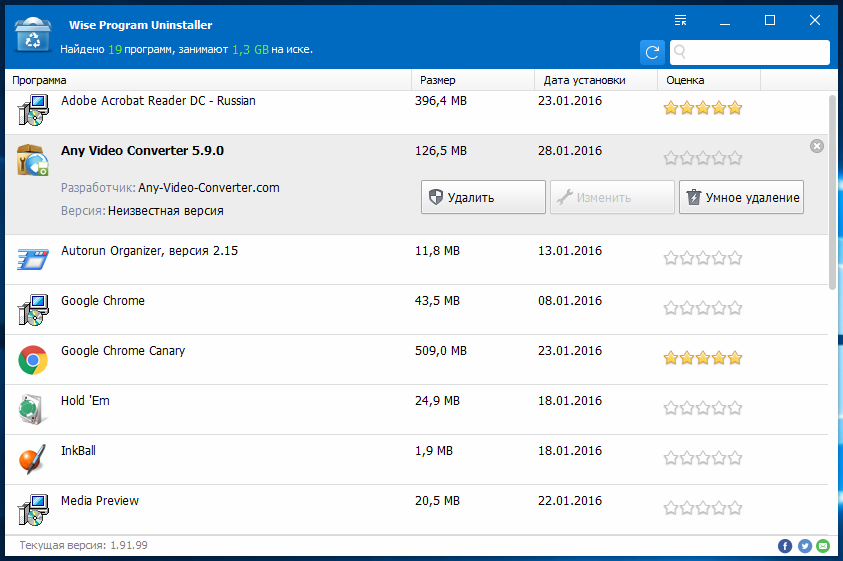Viewport: 843px width, 561px height.
Task: Select the Adobe Acrobat Reader DC - Russian row text
Action: point(158,101)
